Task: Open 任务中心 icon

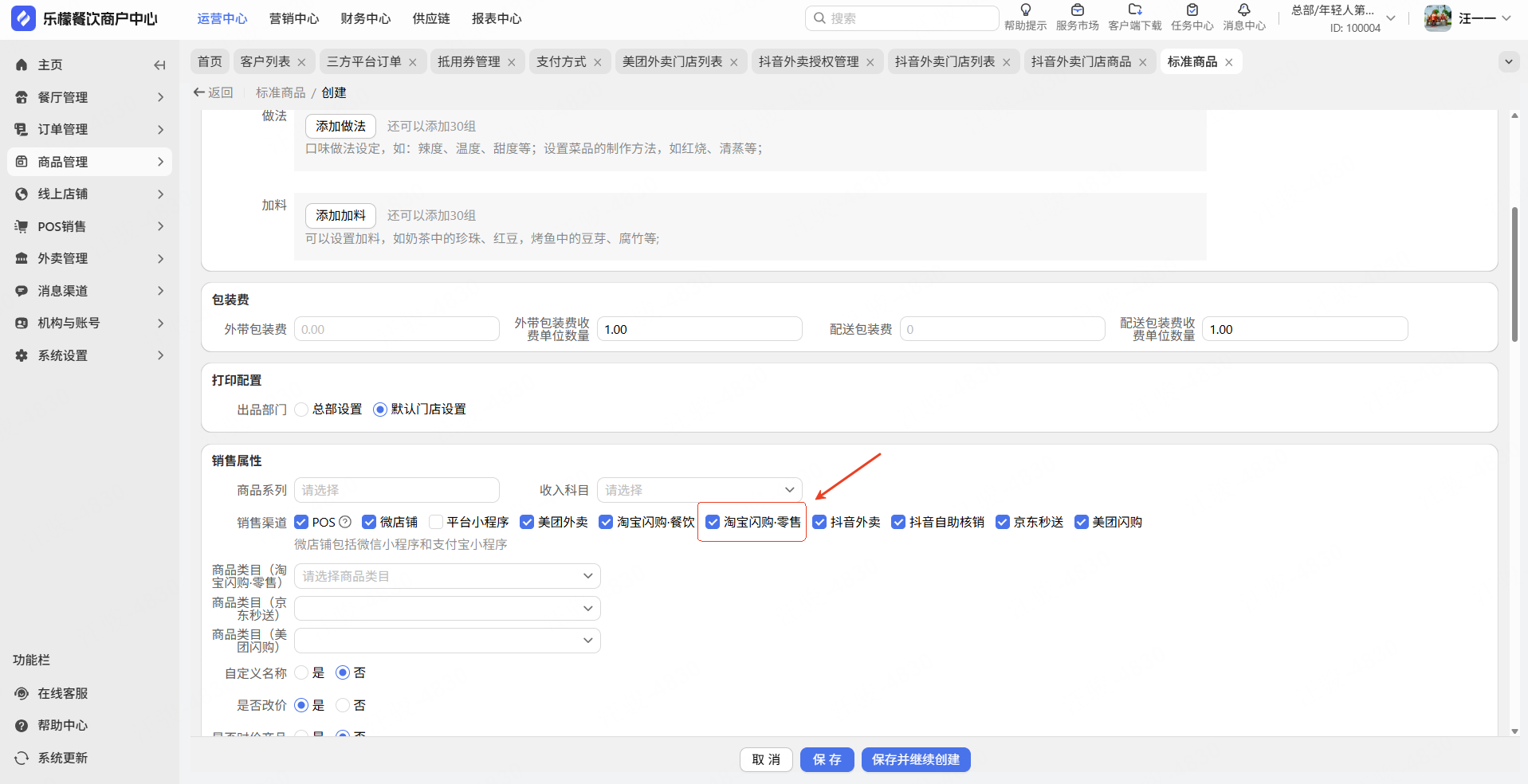Action: point(1192,10)
